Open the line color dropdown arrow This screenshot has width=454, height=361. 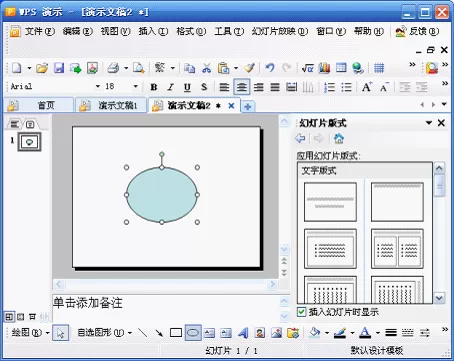[352, 333]
